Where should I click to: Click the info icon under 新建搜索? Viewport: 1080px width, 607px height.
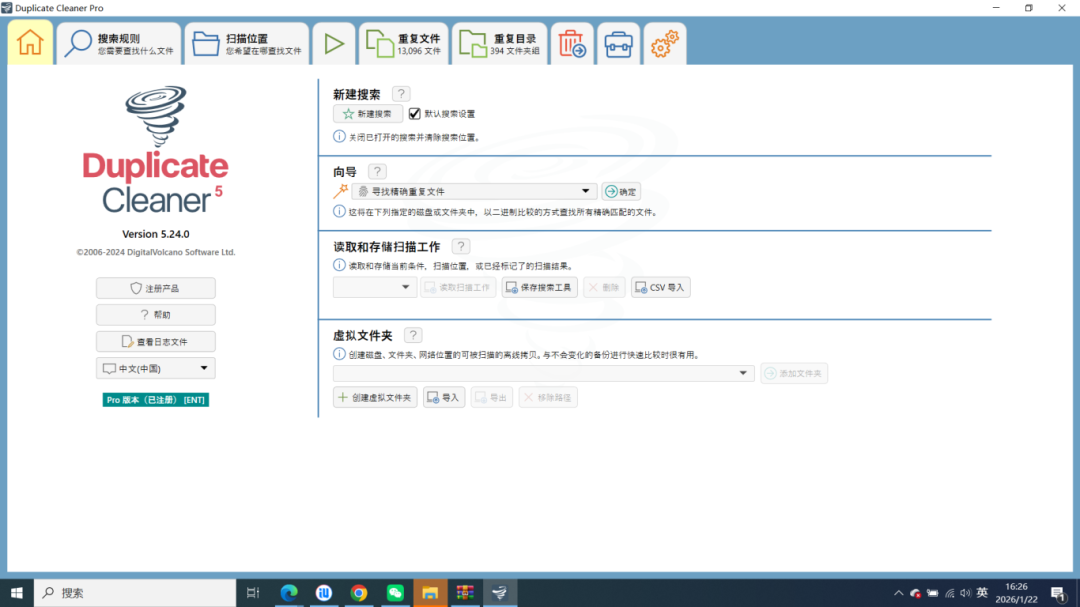point(340,136)
